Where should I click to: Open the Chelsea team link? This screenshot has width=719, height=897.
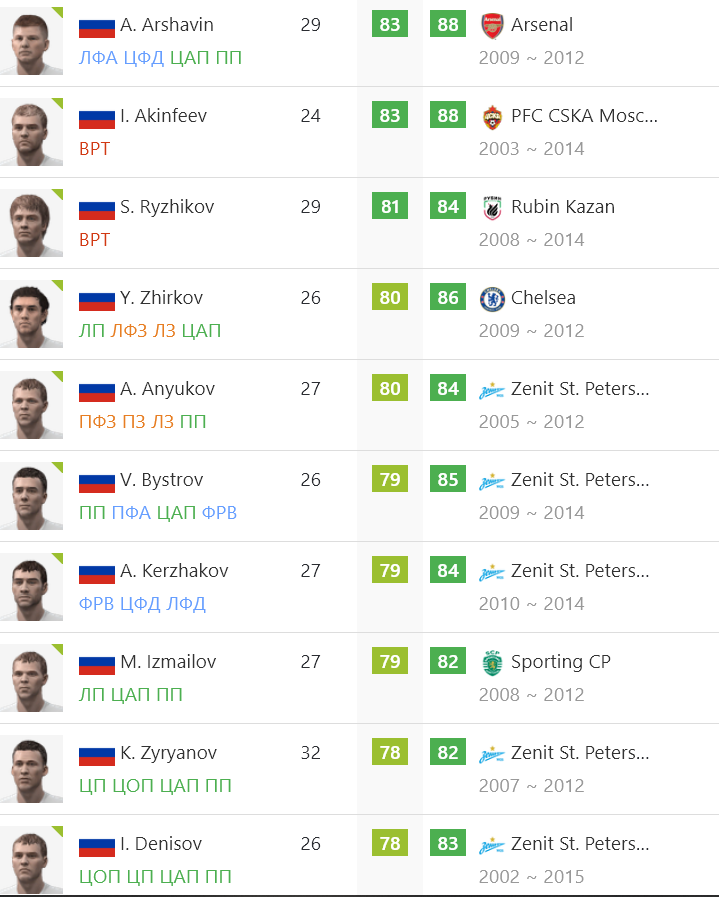543,297
